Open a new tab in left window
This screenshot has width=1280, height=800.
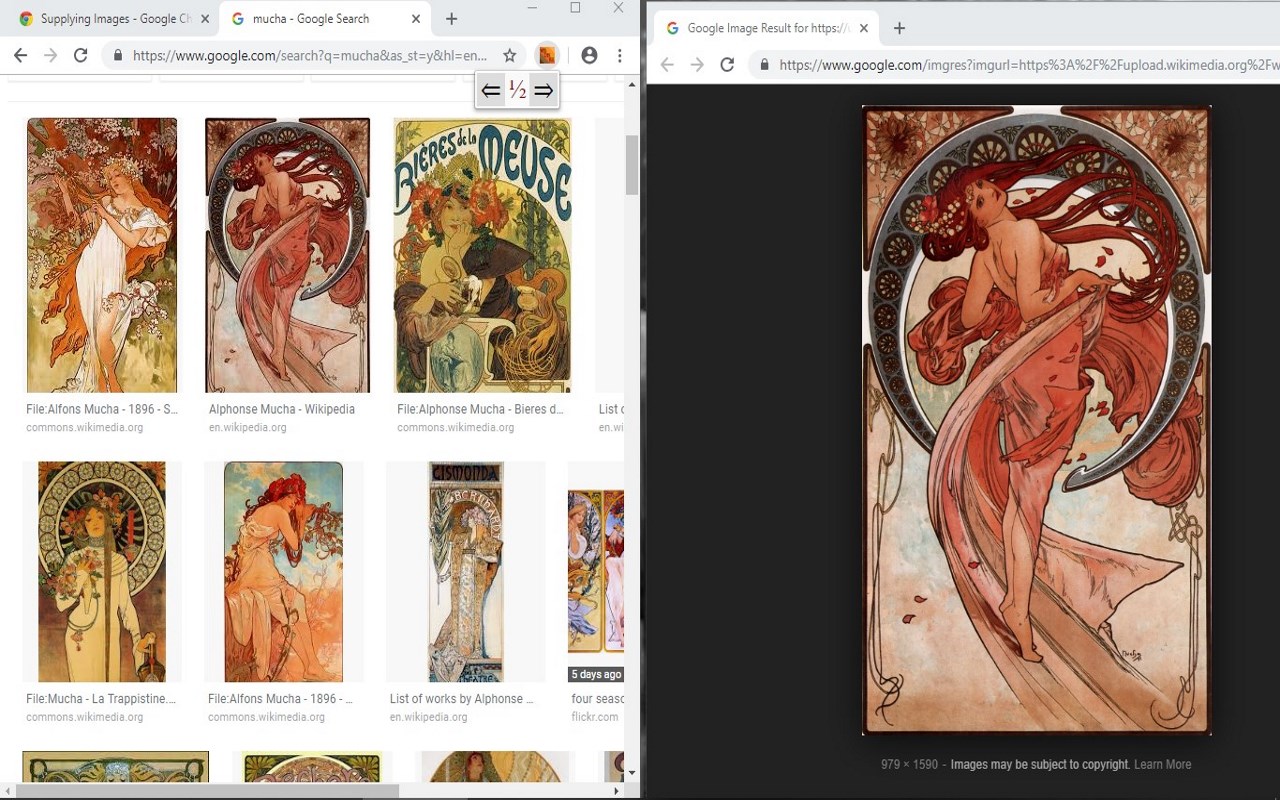tap(452, 19)
